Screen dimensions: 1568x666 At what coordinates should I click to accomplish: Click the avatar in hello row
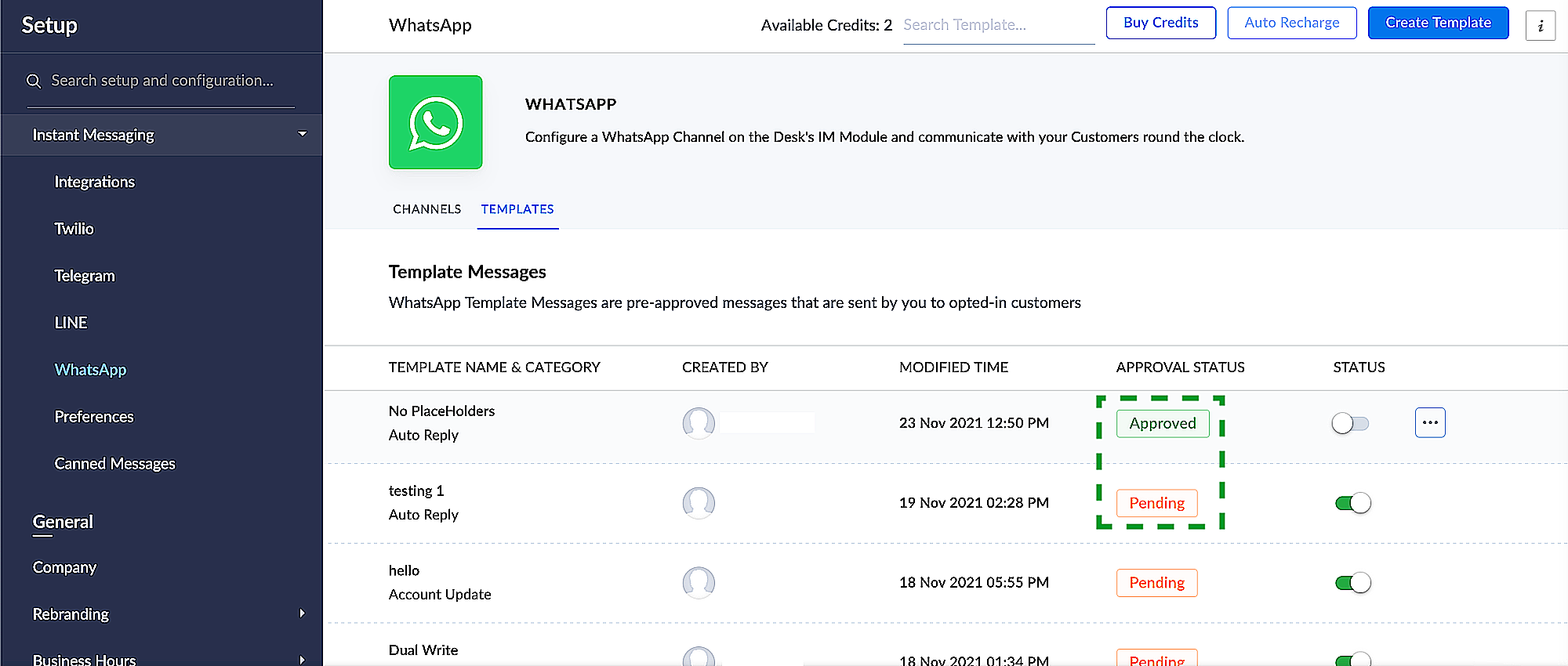click(x=699, y=583)
